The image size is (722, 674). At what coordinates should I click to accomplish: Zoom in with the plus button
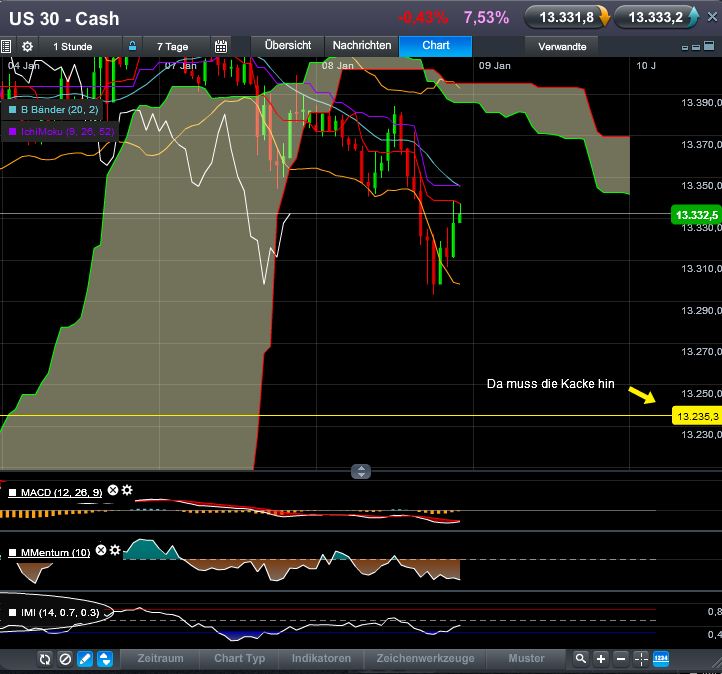(601, 659)
